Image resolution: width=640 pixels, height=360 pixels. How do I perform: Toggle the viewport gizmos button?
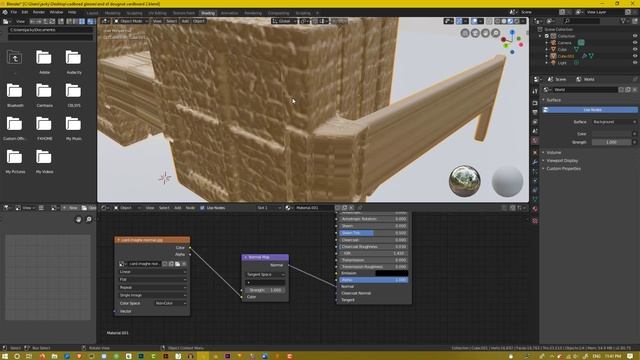click(x=459, y=21)
